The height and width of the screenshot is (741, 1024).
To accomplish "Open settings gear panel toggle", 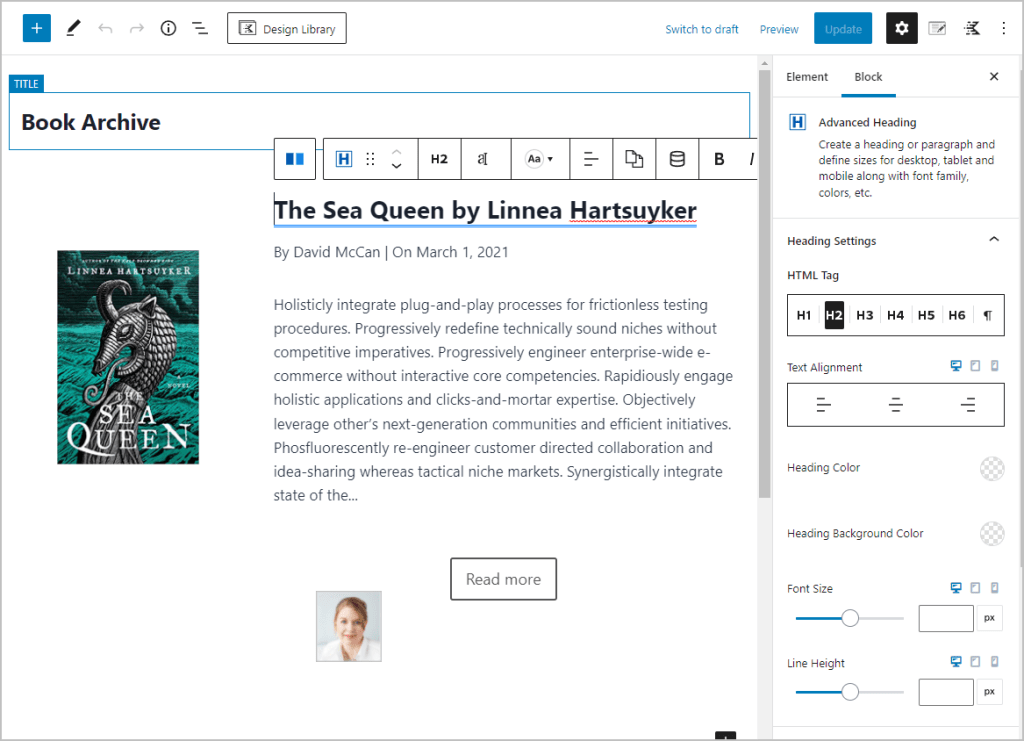I will click(x=901, y=28).
